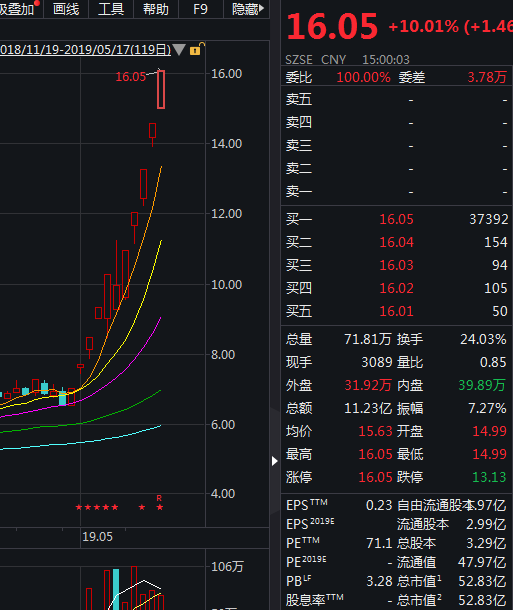Click the 19.05 date axis label
This screenshot has height=610, width=513.
97,537
